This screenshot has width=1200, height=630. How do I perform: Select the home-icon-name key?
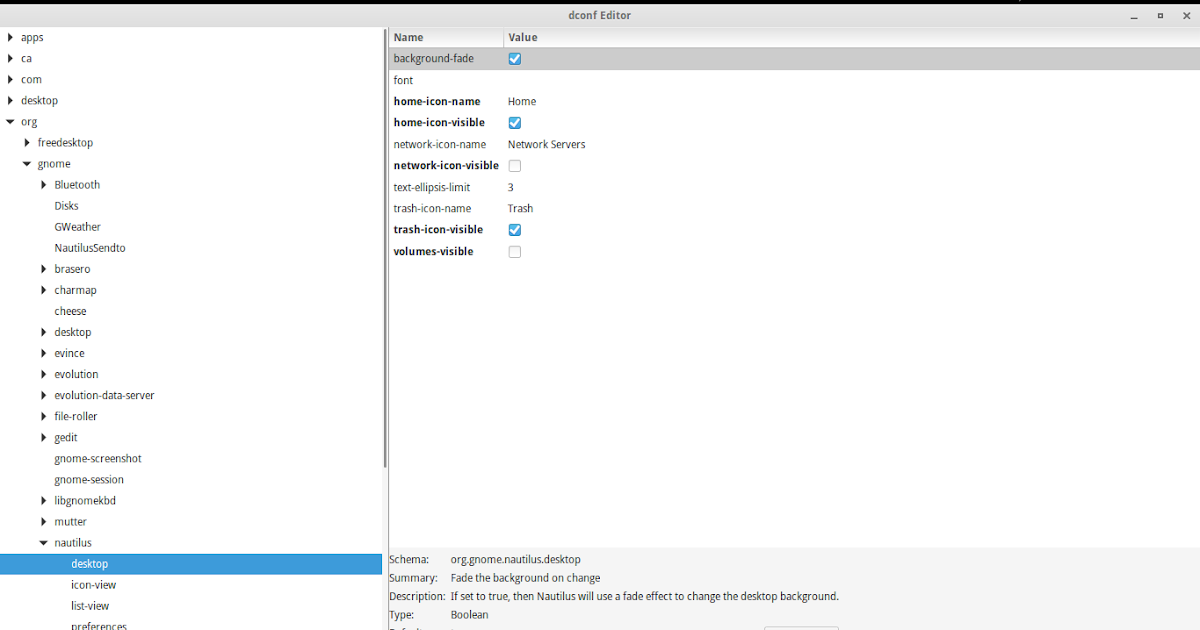[437, 102]
